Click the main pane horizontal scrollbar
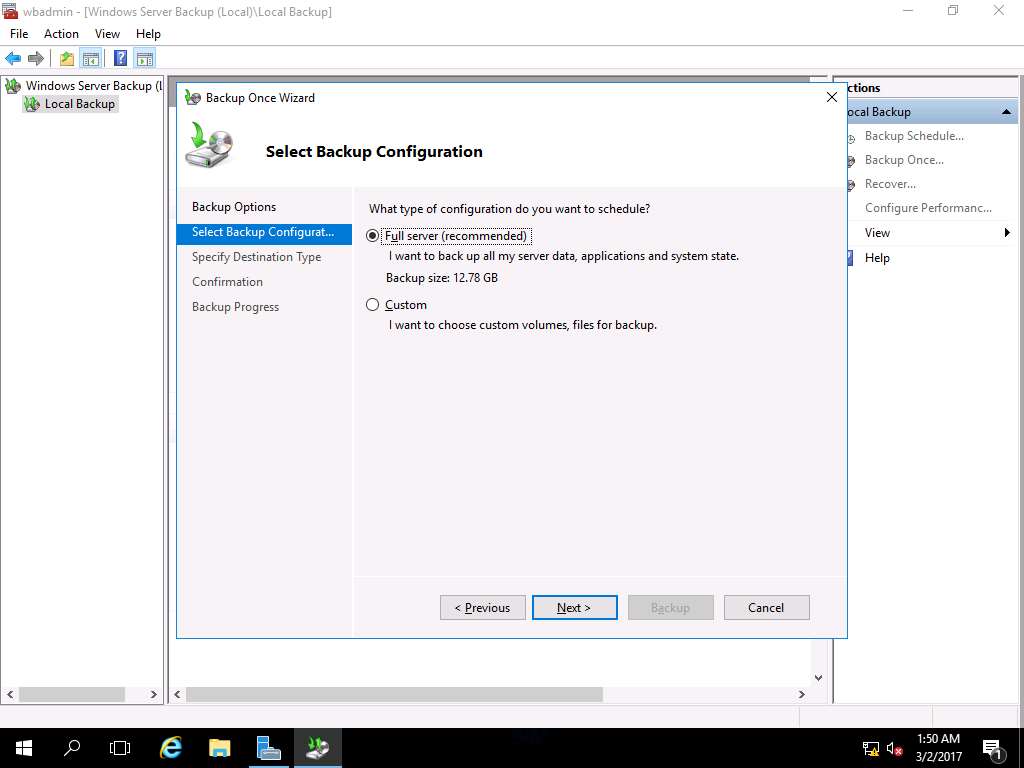 pos(394,694)
